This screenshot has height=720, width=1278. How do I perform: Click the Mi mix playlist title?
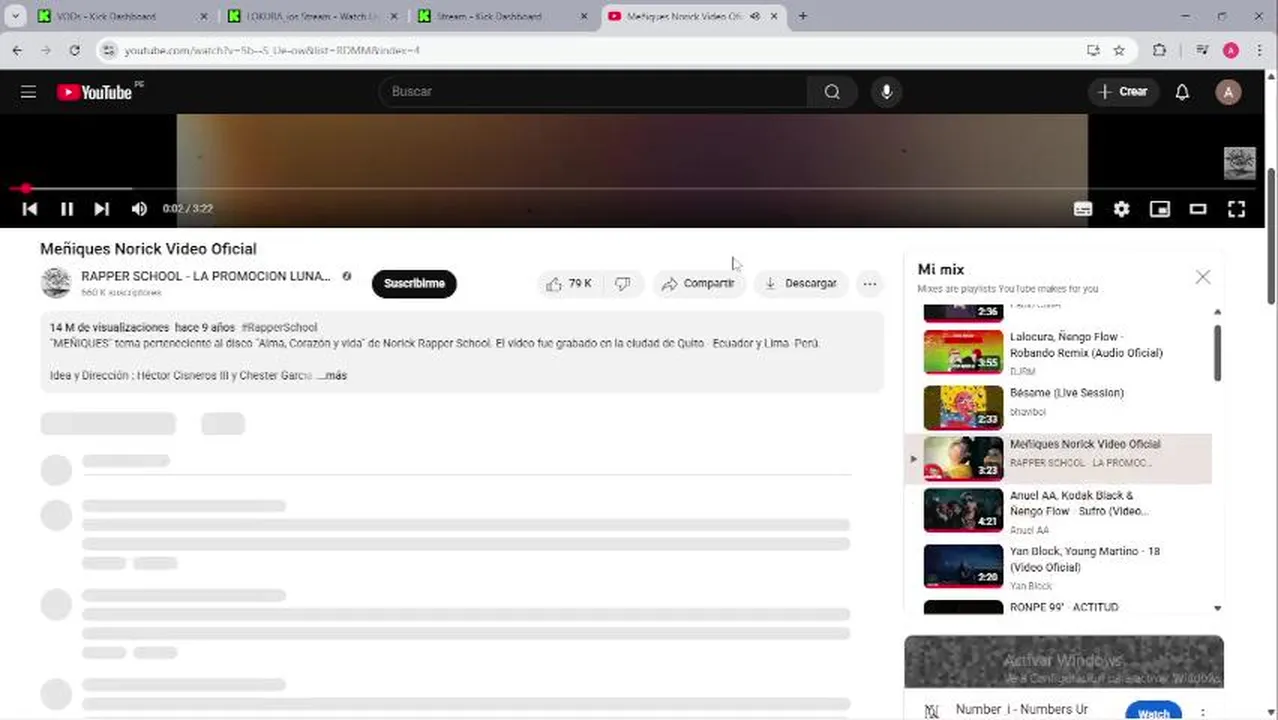click(x=941, y=270)
